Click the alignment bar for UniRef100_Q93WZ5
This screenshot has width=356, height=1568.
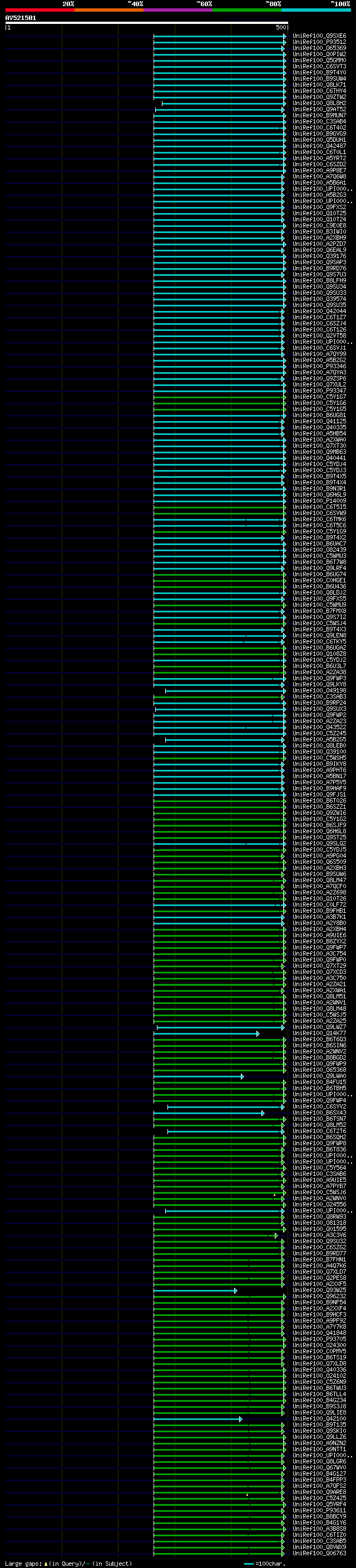click(195, 1290)
